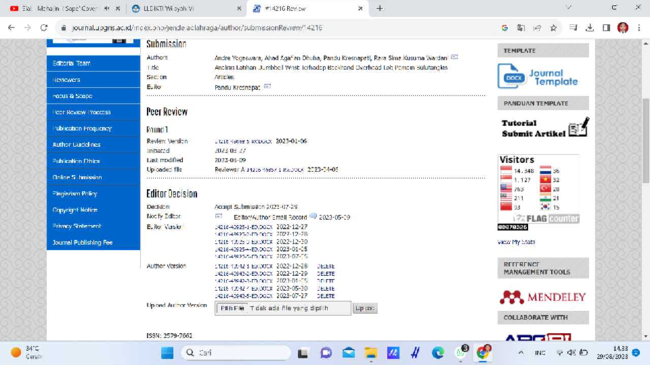Click the taskbar search box
Screen dimensions: 650x365
tap(236, 353)
